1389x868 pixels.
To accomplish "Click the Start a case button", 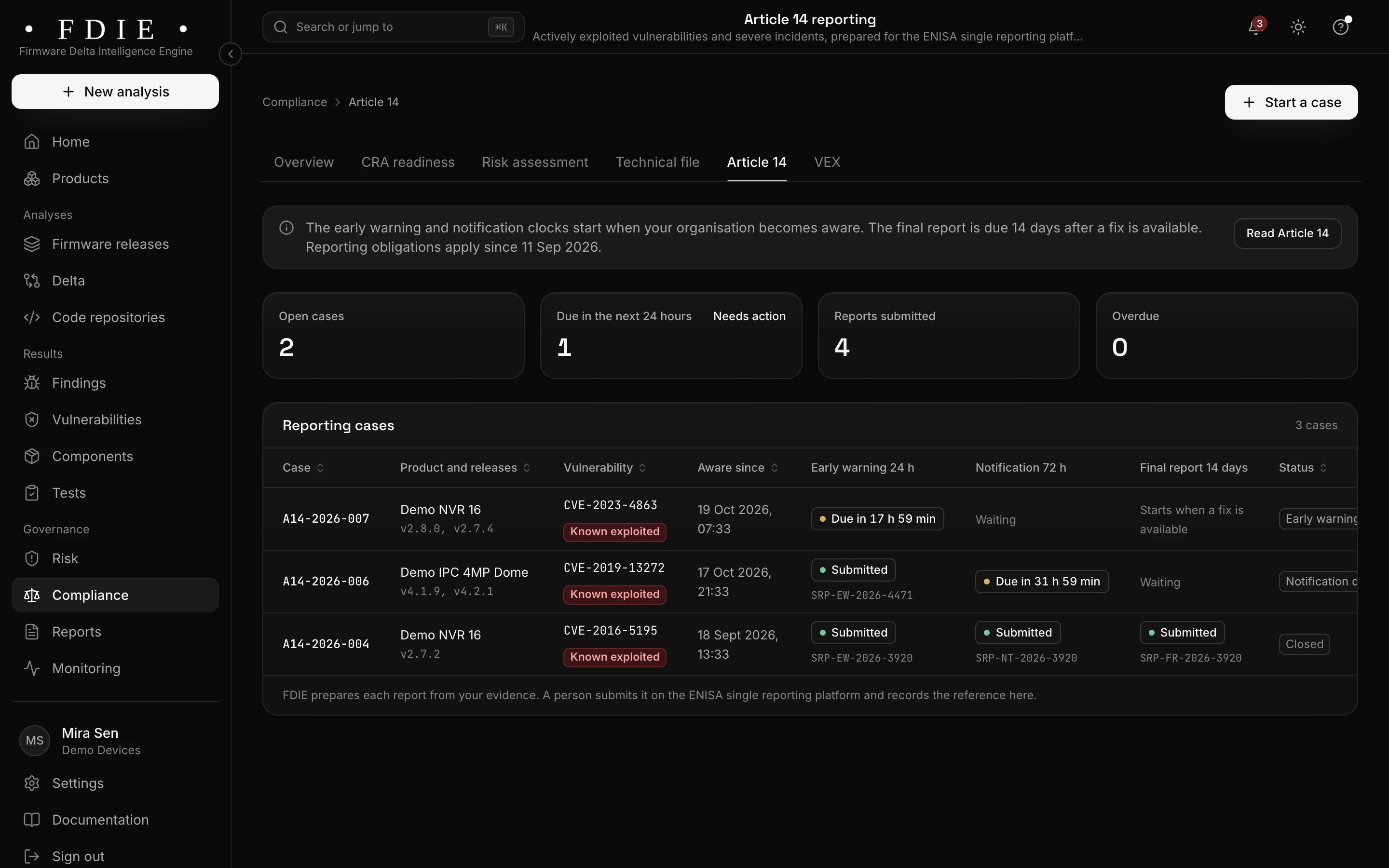I will 1291,102.
